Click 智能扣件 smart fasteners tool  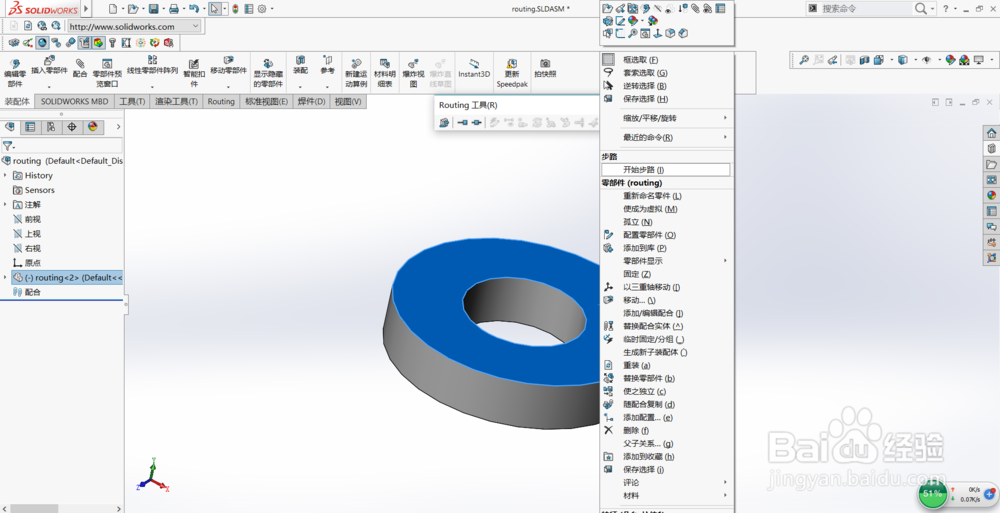[x=194, y=73]
